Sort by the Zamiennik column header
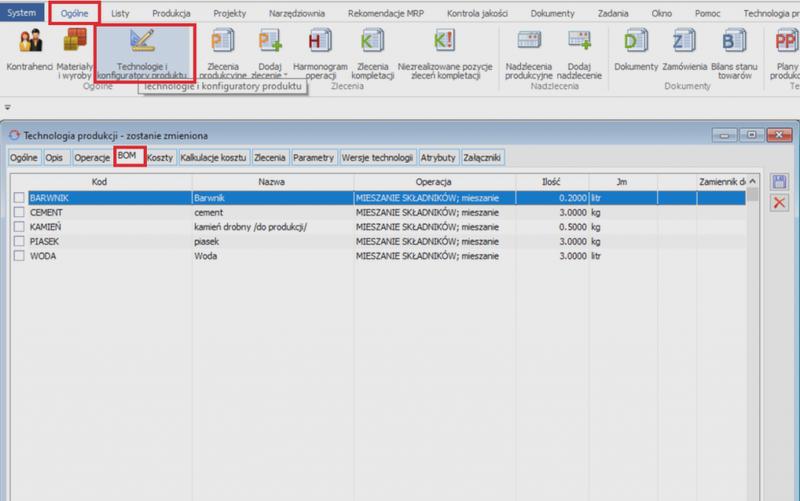This screenshot has height=501, width=800. coord(721,182)
